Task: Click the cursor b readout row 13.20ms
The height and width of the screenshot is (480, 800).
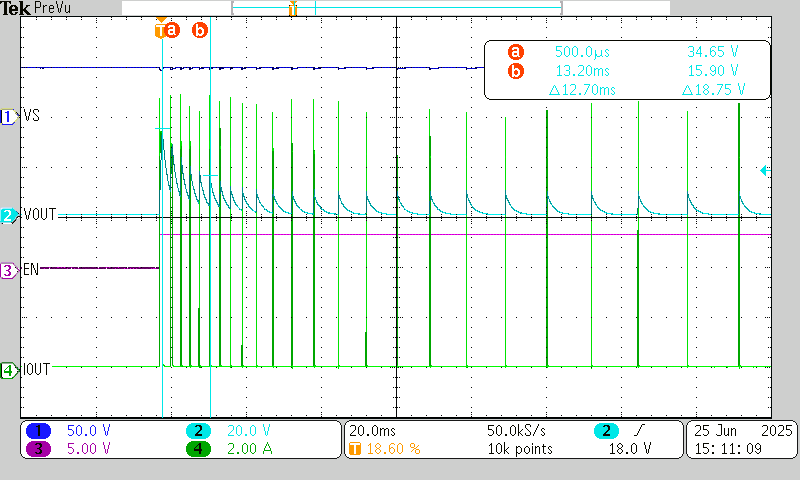Action: (x=626, y=71)
